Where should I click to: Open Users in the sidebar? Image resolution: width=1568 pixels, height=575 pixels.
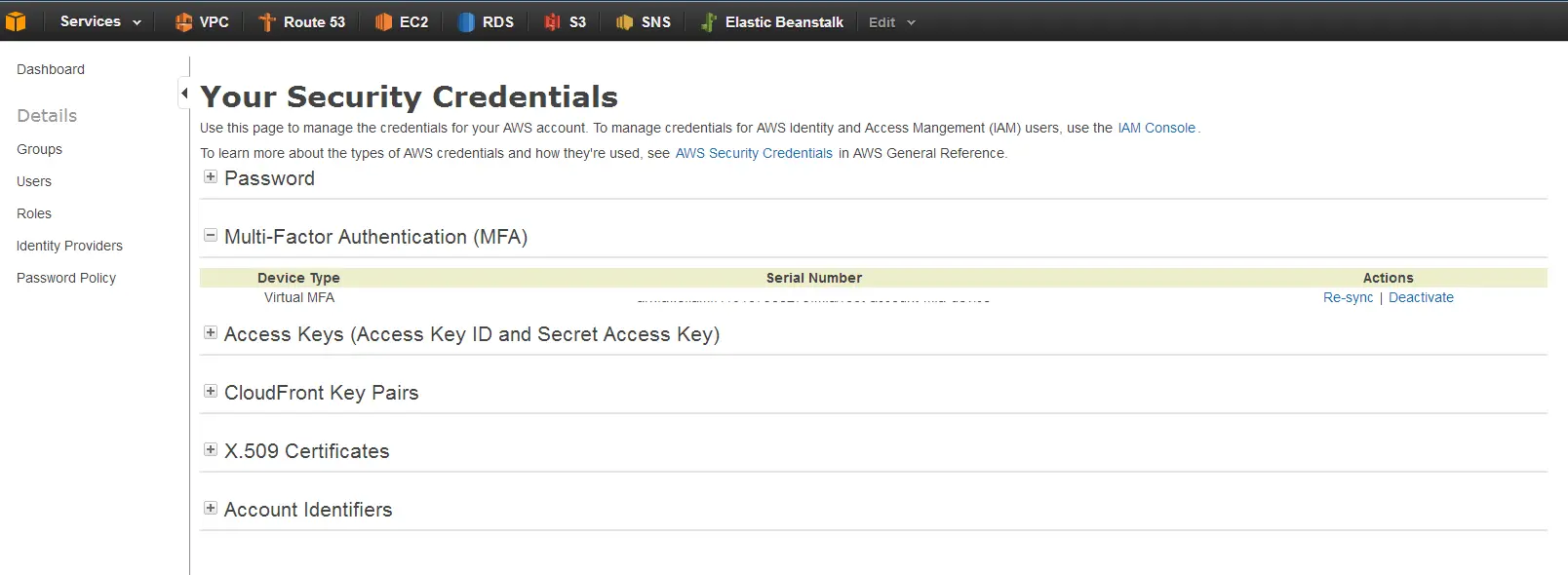34,181
